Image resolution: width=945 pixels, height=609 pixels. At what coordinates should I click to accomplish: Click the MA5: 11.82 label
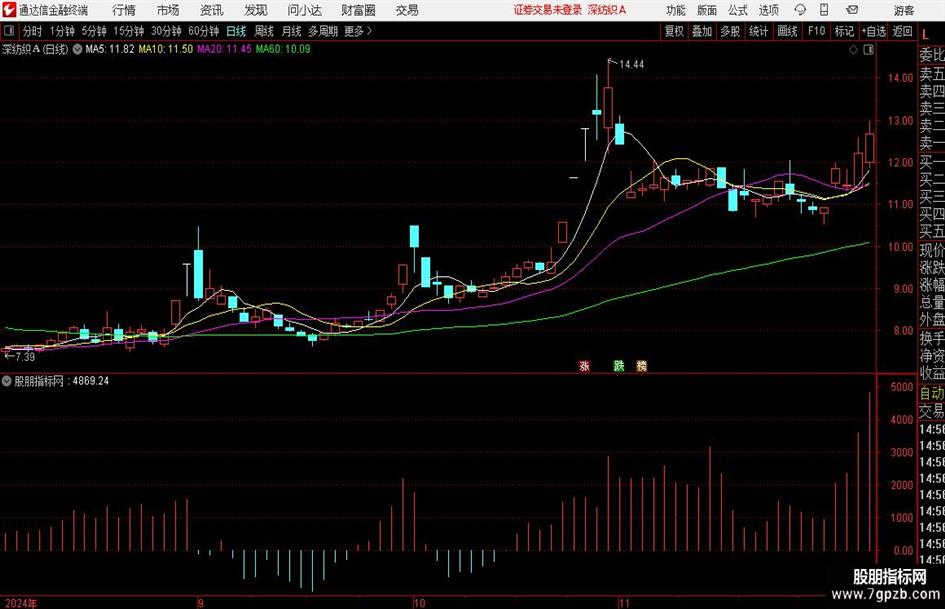click(x=110, y=49)
